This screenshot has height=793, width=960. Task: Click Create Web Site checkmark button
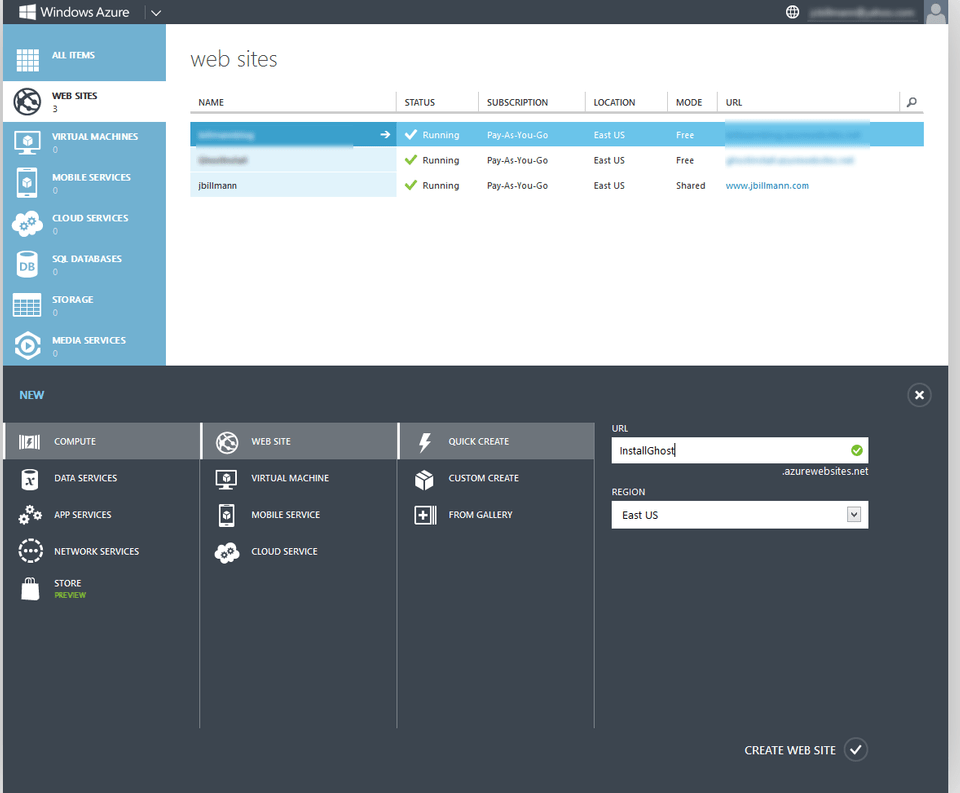(x=855, y=750)
